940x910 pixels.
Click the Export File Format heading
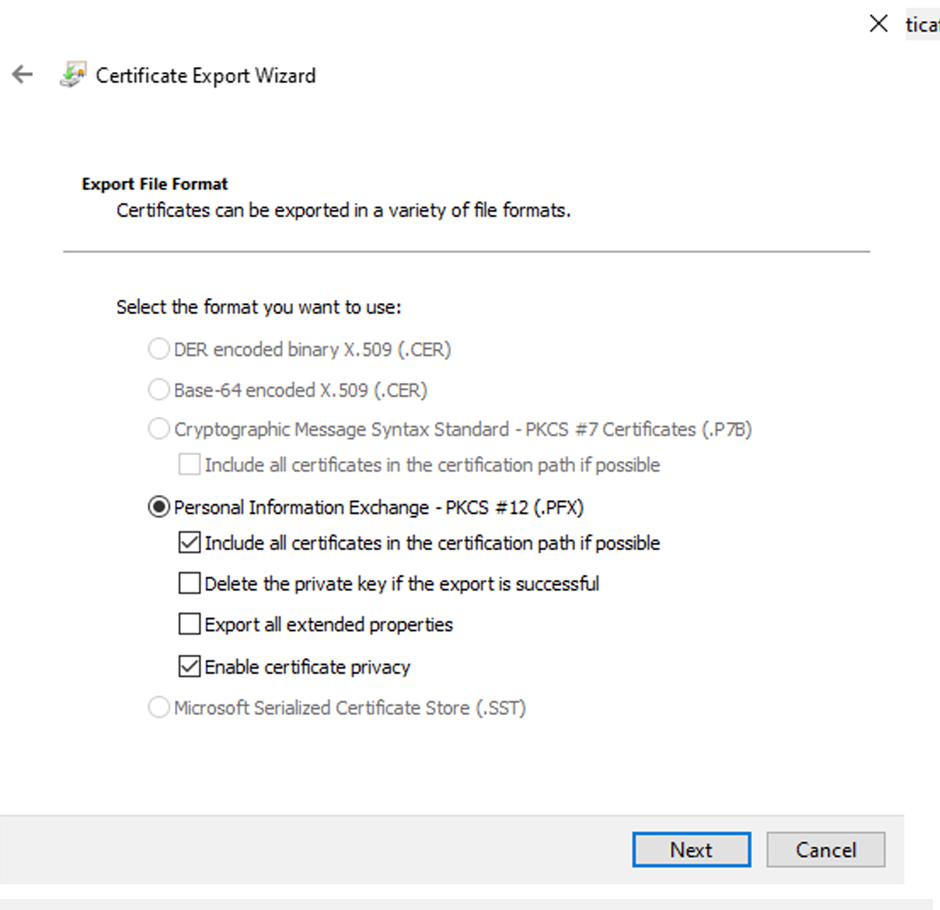(x=155, y=184)
